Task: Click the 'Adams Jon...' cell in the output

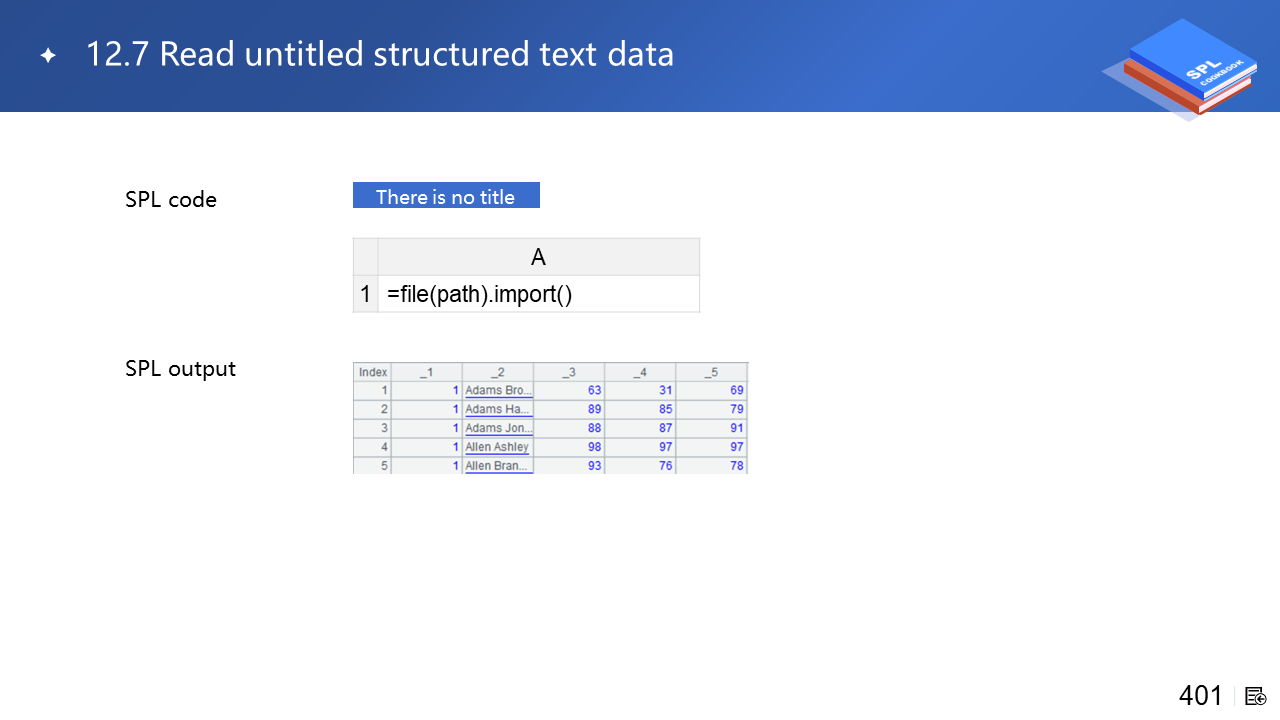Action: 498,428
